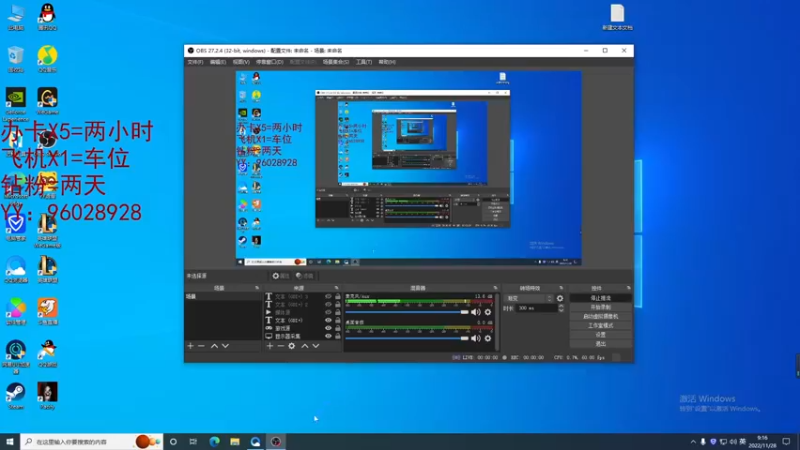Select the 场景 entry in the scenes list
Viewport: 800px width, 450px height.
[223, 296]
